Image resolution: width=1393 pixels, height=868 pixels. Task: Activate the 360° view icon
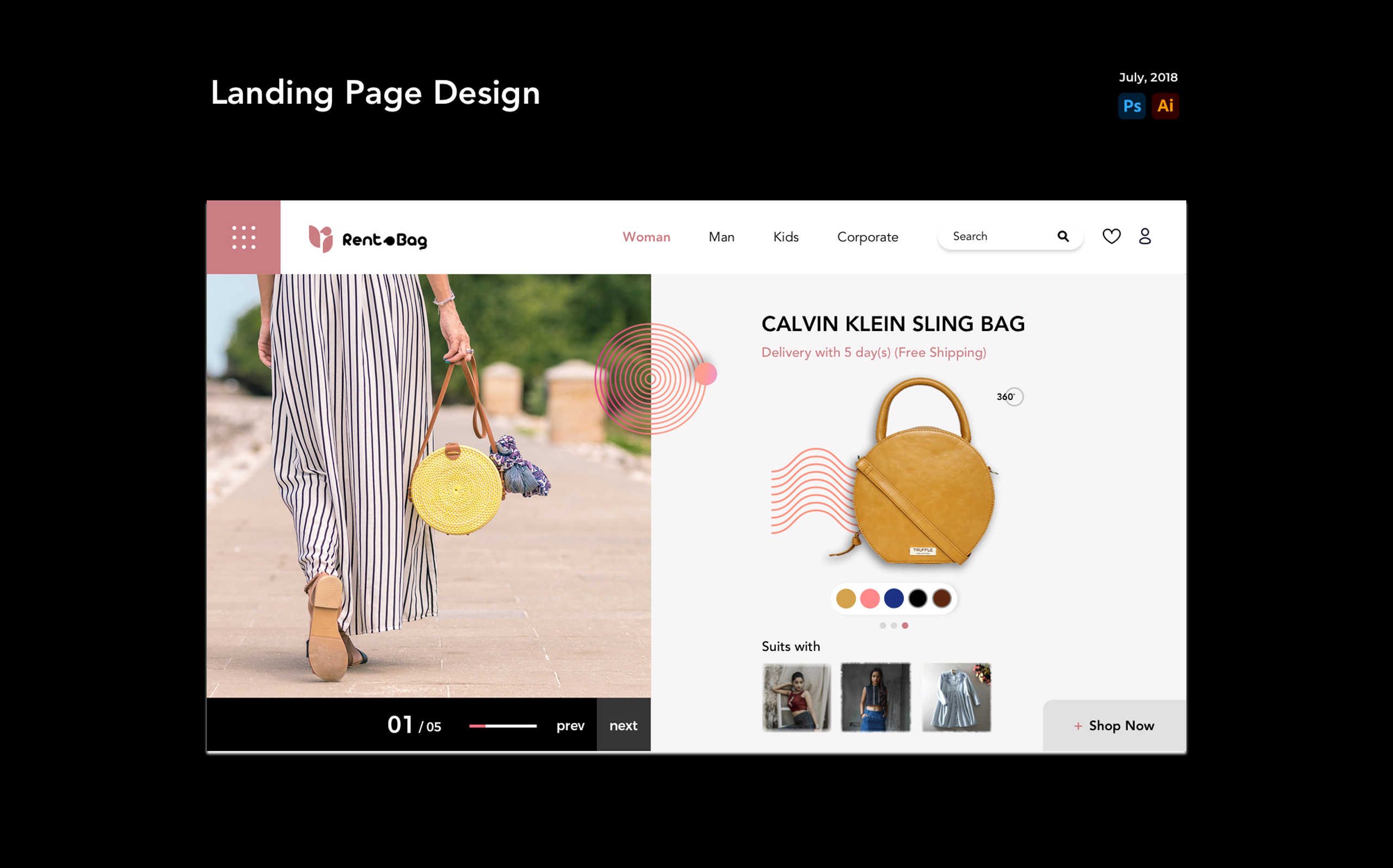pyautogui.click(x=1010, y=396)
